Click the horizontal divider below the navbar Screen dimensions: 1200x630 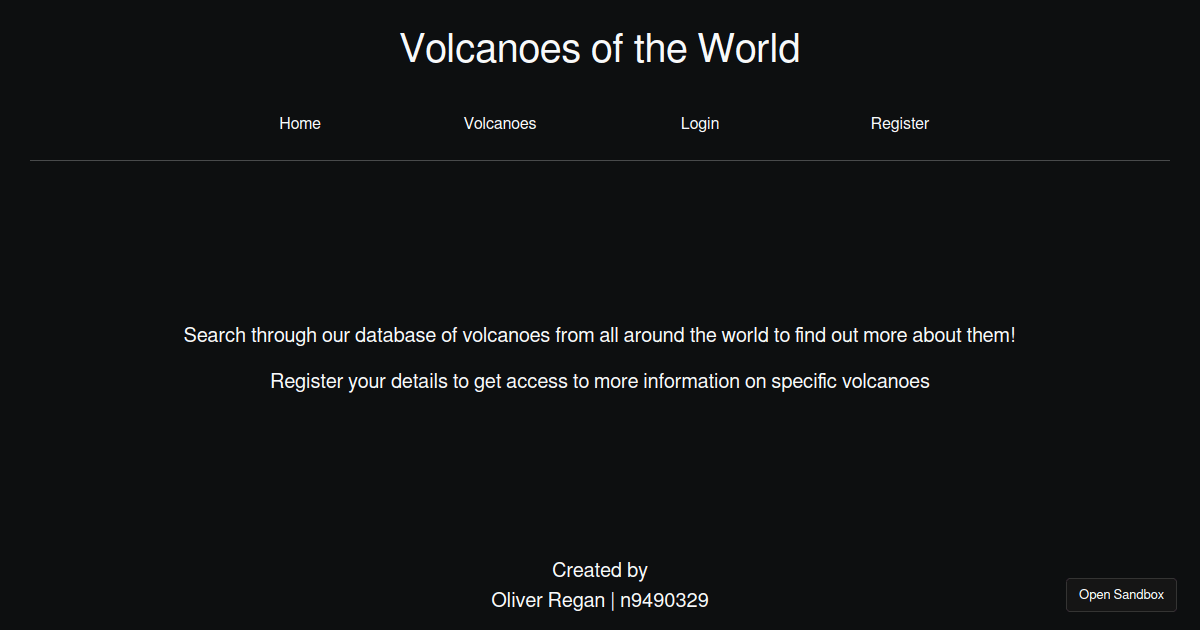point(600,160)
